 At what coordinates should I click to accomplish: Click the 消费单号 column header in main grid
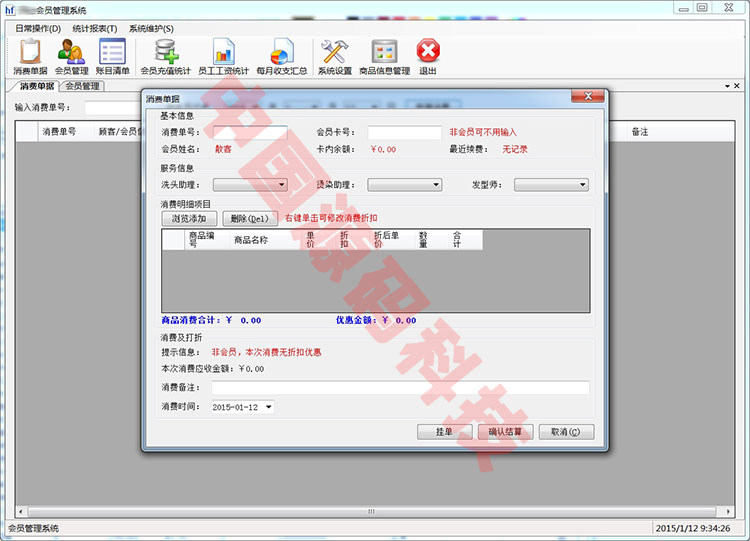tap(66, 132)
